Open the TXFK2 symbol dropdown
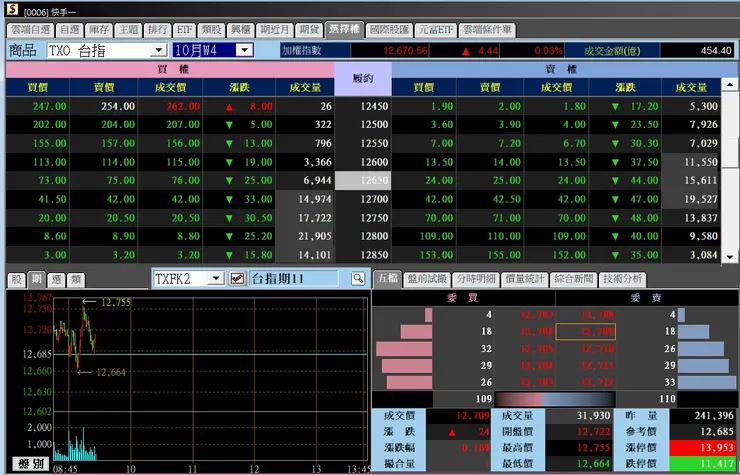The image size is (740, 475). [216, 279]
